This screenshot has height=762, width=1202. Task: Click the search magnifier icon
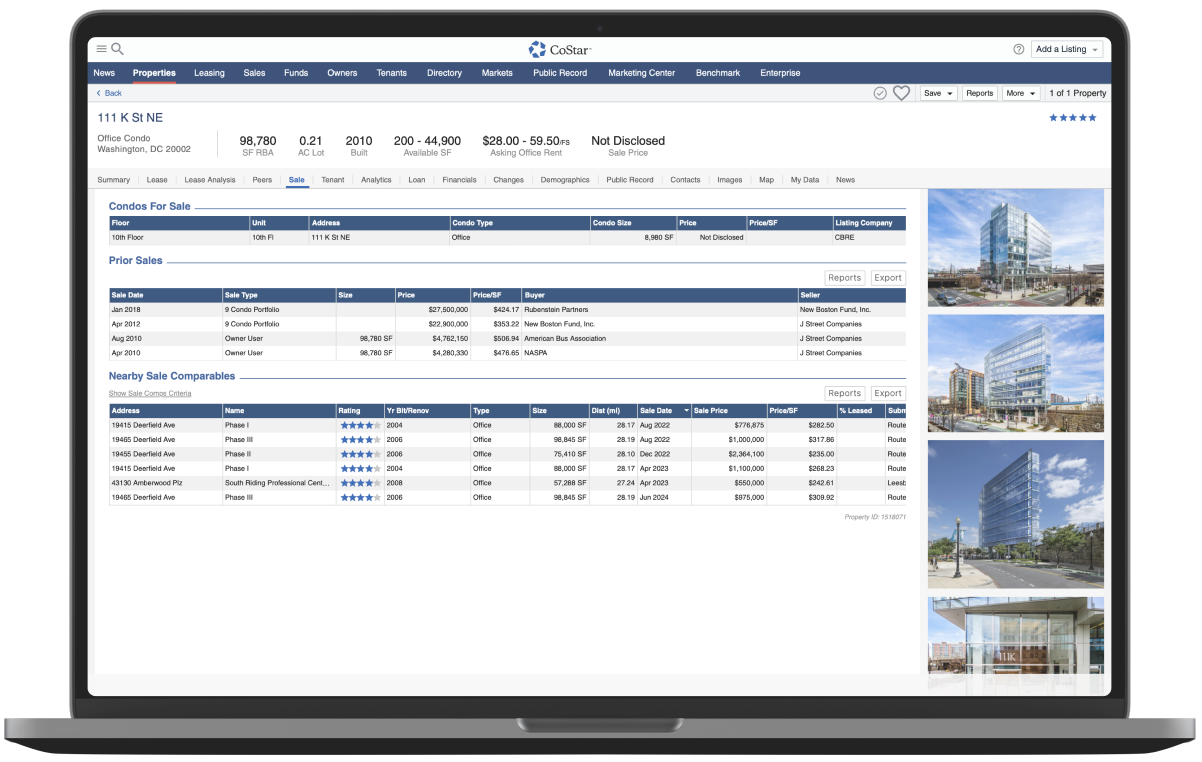coord(118,49)
